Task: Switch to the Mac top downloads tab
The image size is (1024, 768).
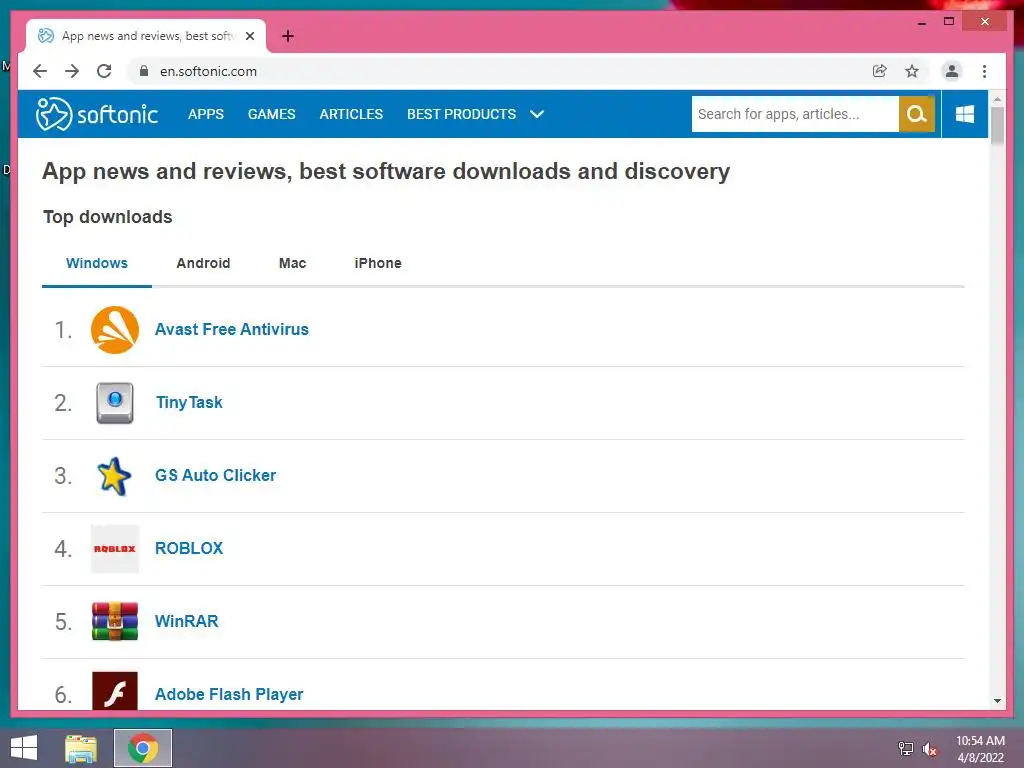Action: pos(293,263)
